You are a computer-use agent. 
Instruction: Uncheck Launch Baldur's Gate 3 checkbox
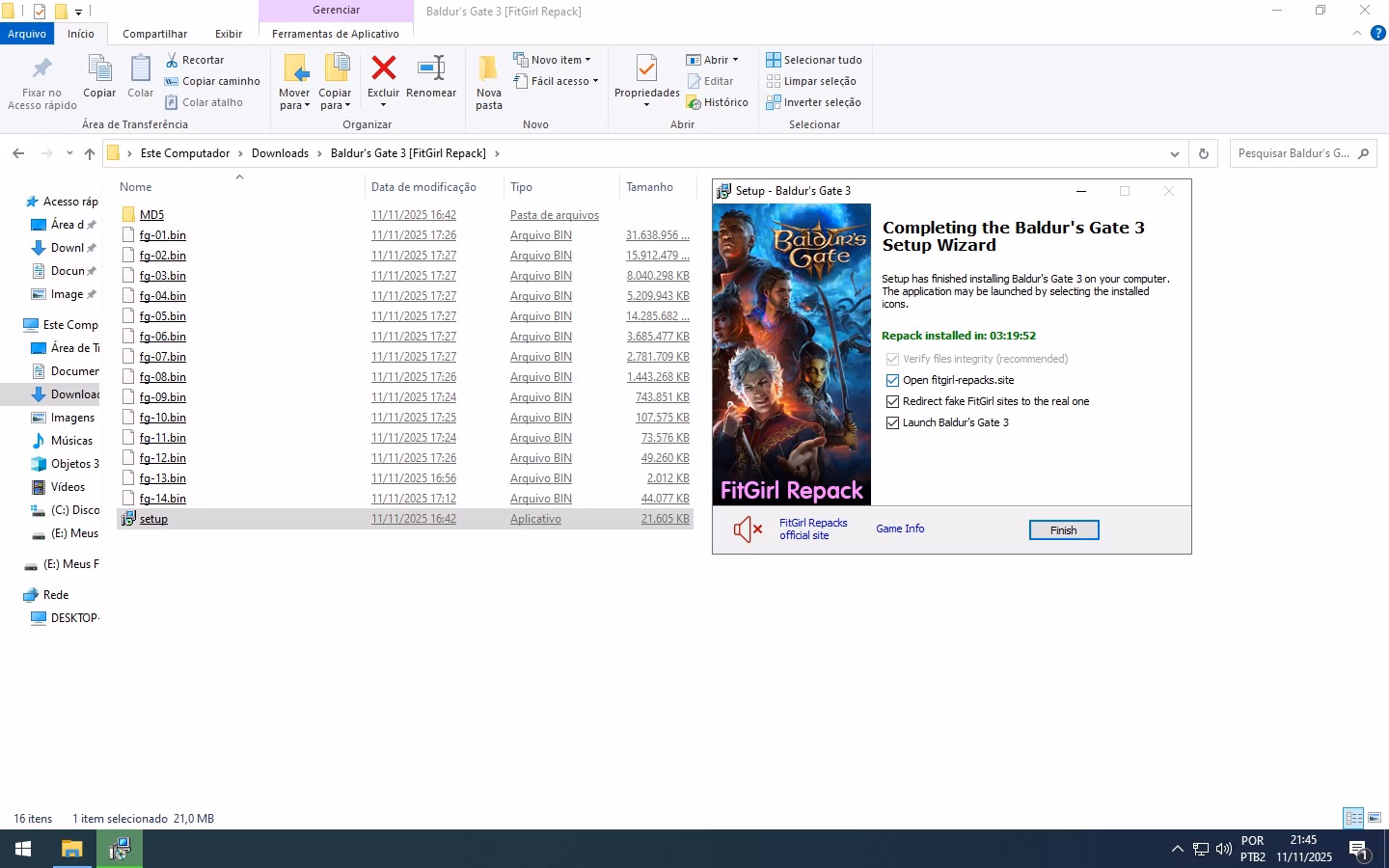coord(892,422)
